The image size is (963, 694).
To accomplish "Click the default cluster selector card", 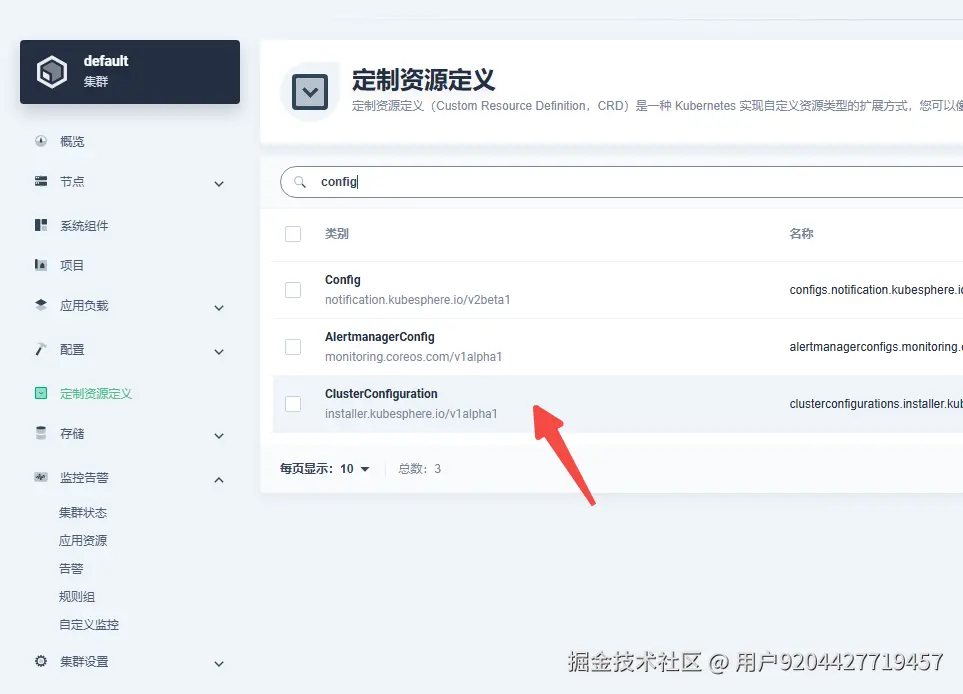I will (130, 72).
